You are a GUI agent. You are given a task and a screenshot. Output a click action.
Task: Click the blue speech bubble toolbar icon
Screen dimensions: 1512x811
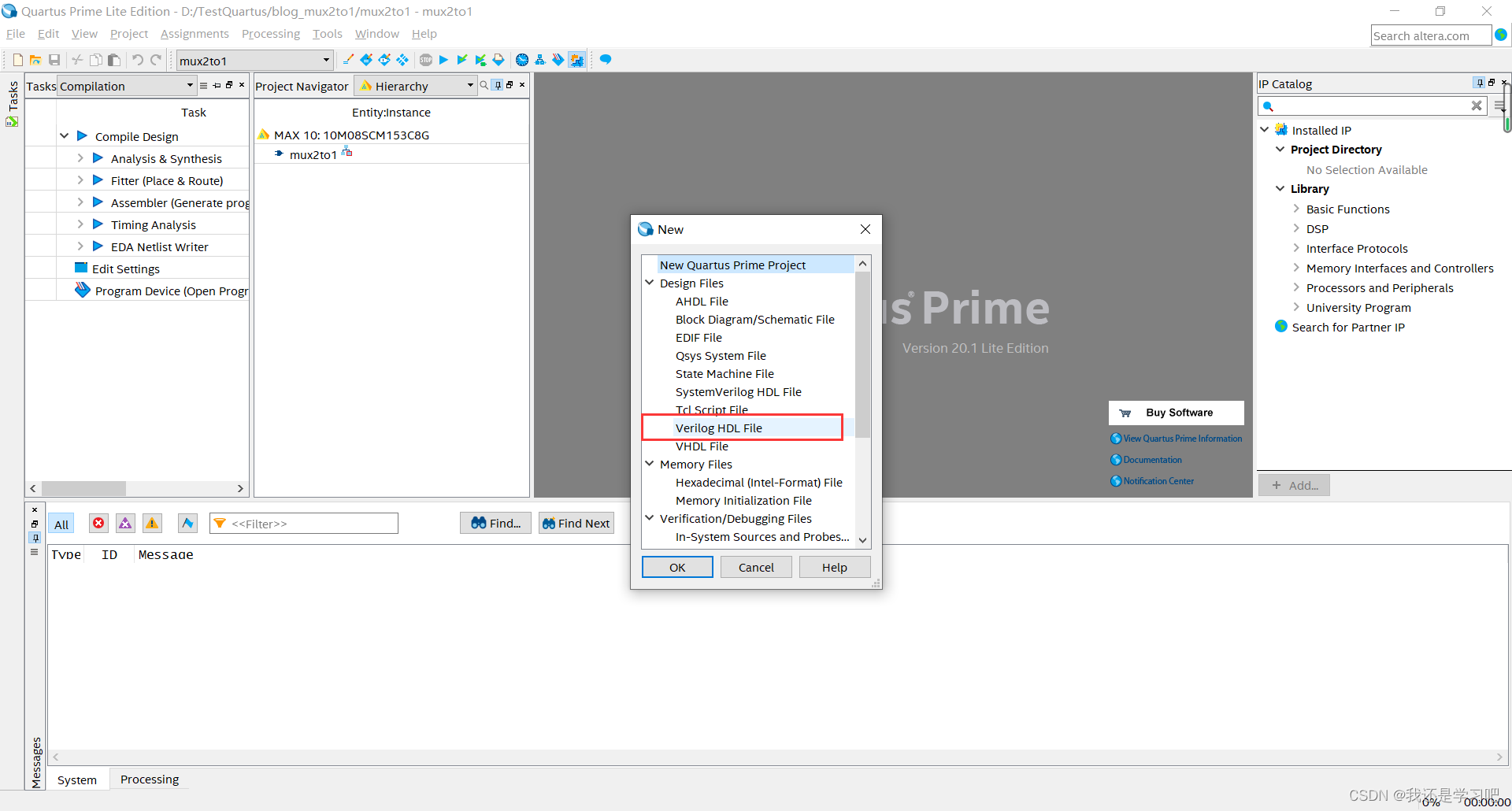point(606,60)
